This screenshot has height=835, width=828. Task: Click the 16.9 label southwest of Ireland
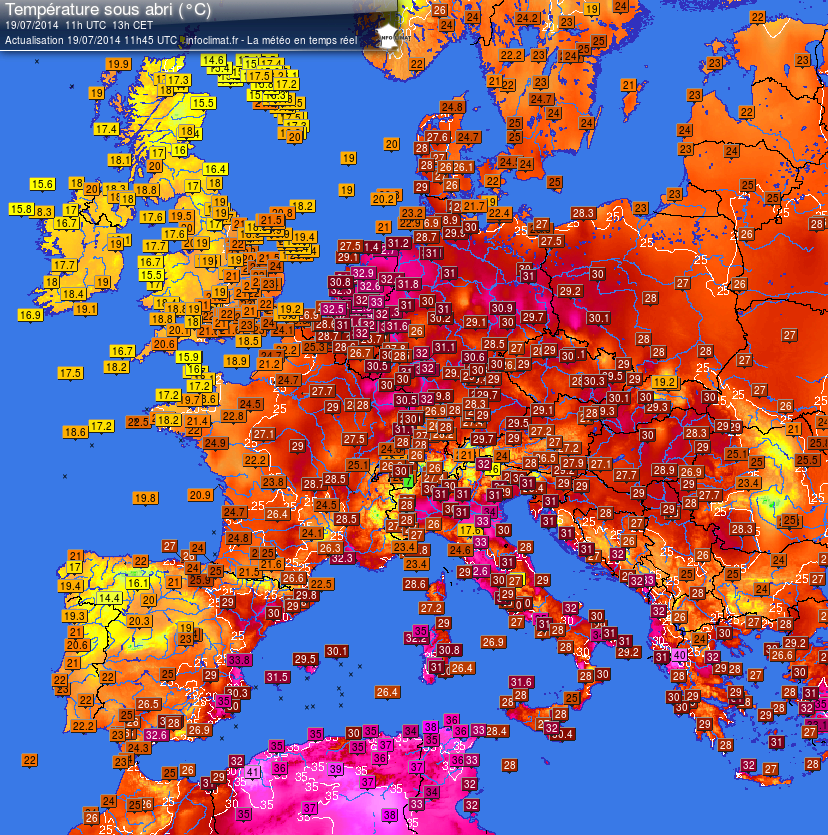coord(30,315)
